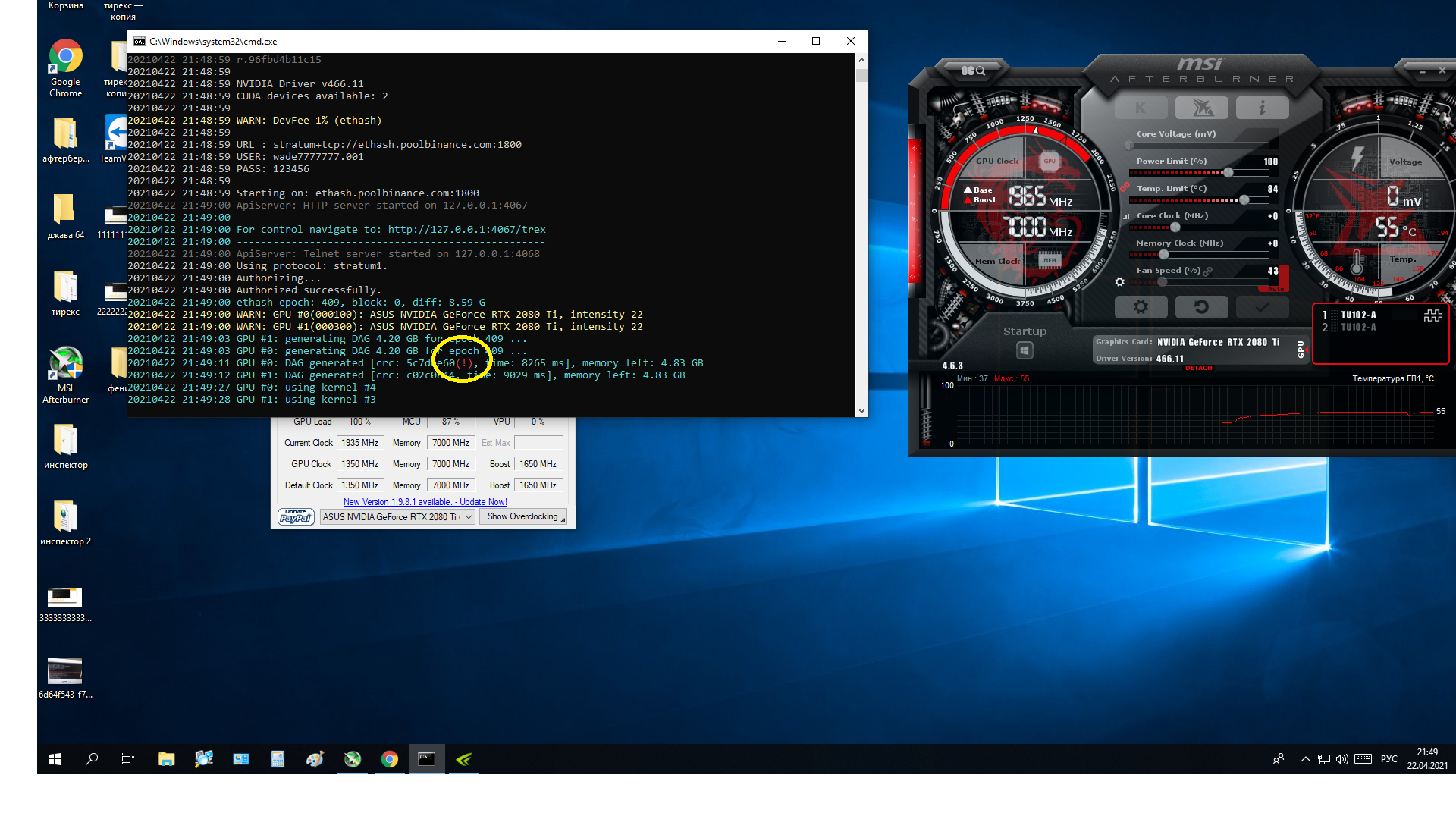The width and height of the screenshot is (1456, 819).
Task: Toggle fan speed Auto mode
Action: click(1276, 289)
